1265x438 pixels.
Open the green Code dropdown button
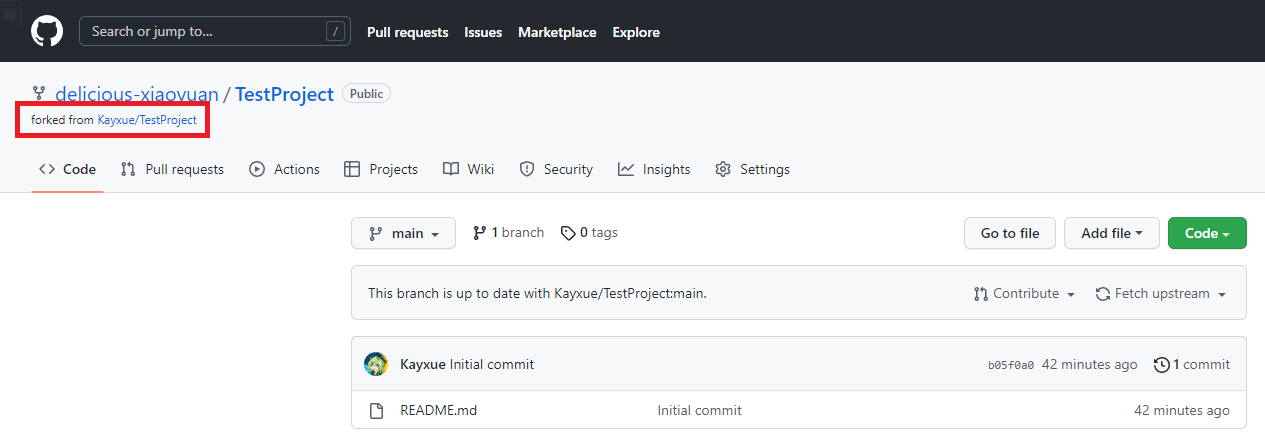[1206, 233]
